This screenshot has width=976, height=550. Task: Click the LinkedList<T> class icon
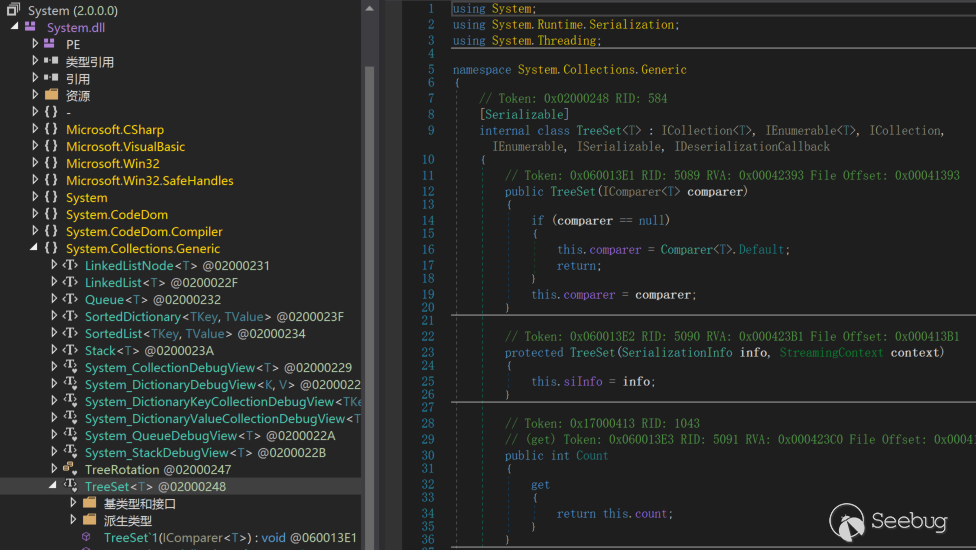coord(70,282)
